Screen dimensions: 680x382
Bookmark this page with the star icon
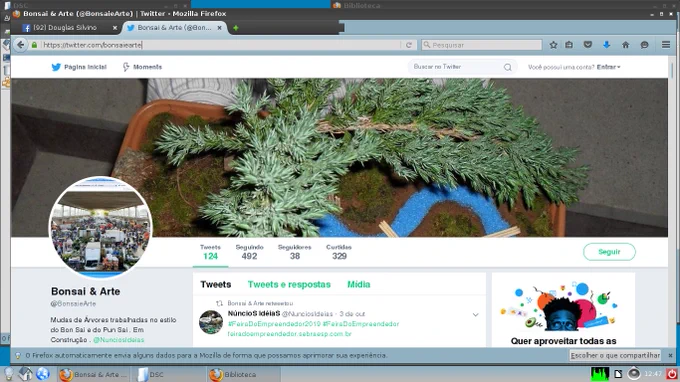pyautogui.click(x=553, y=45)
